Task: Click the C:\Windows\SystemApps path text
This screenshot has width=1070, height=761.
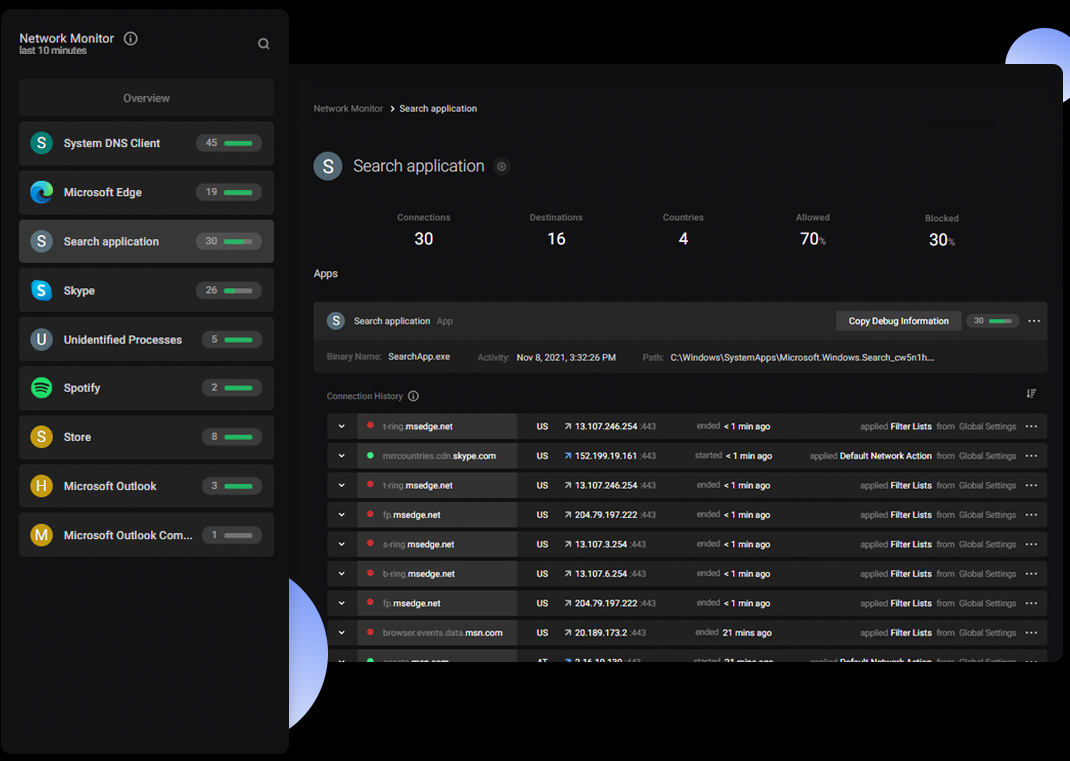Action: click(802, 357)
